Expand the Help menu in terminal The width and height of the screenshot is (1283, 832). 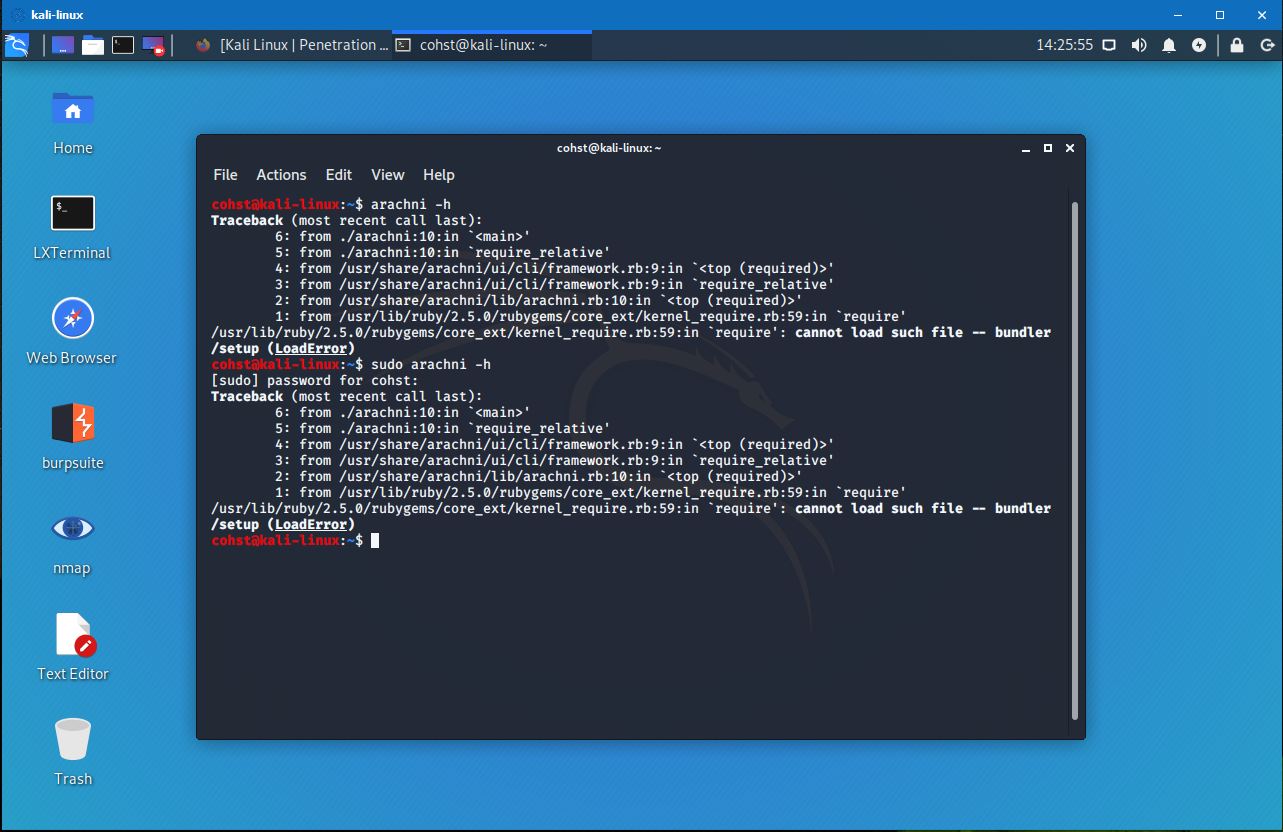438,175
